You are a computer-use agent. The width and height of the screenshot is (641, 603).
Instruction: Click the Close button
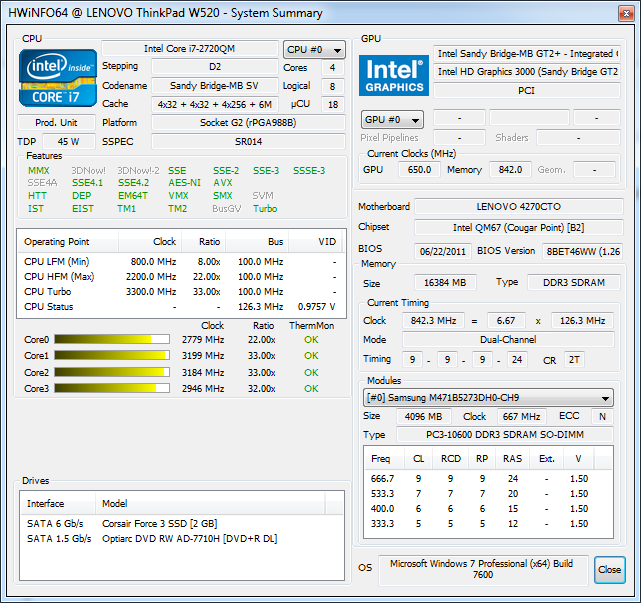pos(609,569)
